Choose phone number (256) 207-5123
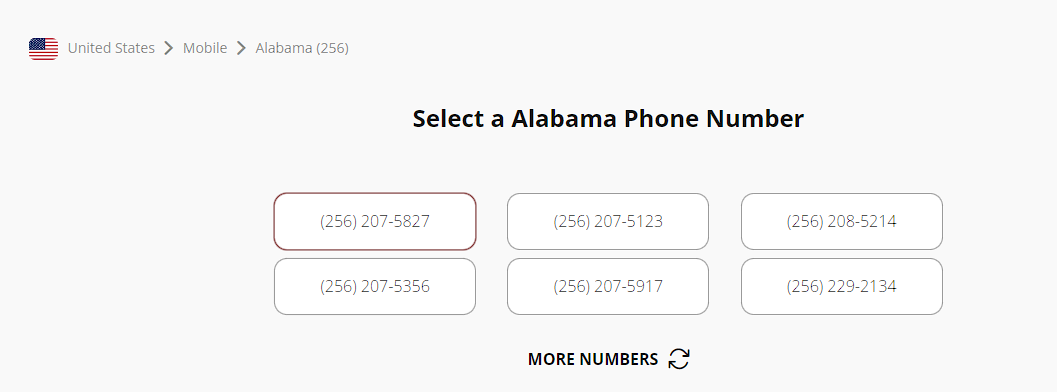Viewport: 1057px width, 392px height. click(608, 222)
